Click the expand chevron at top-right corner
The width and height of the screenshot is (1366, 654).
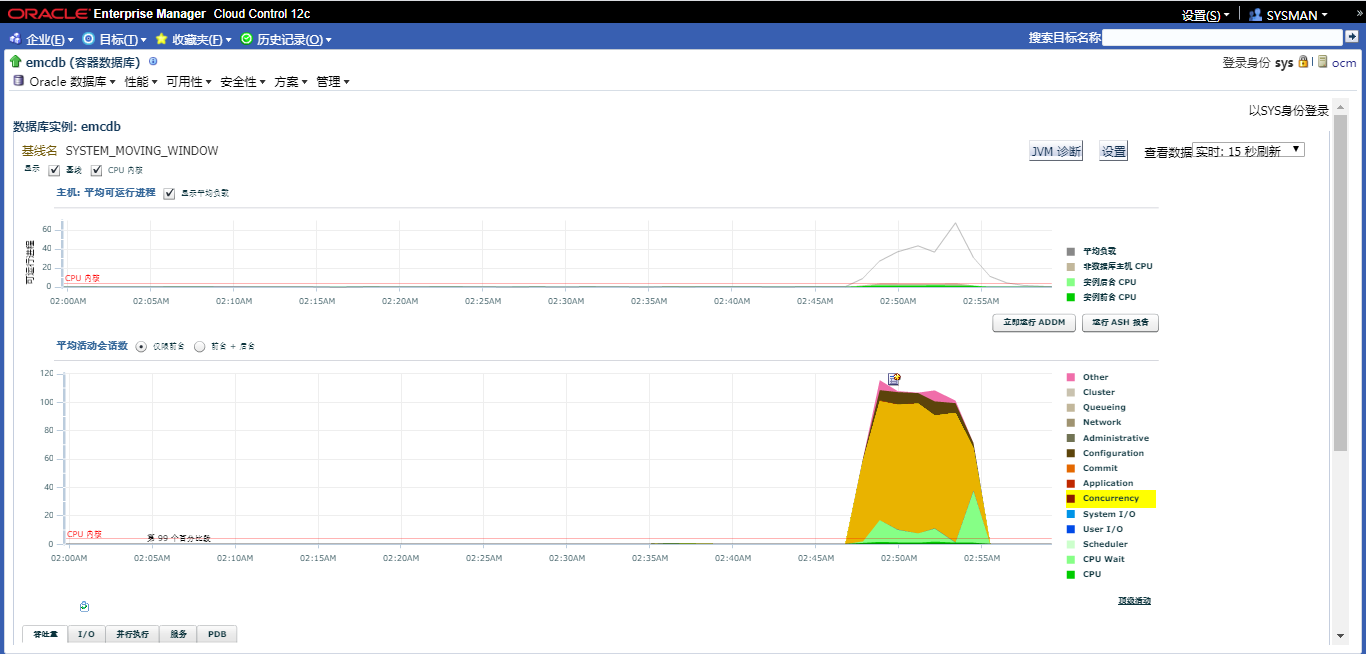coord(1358,14)
